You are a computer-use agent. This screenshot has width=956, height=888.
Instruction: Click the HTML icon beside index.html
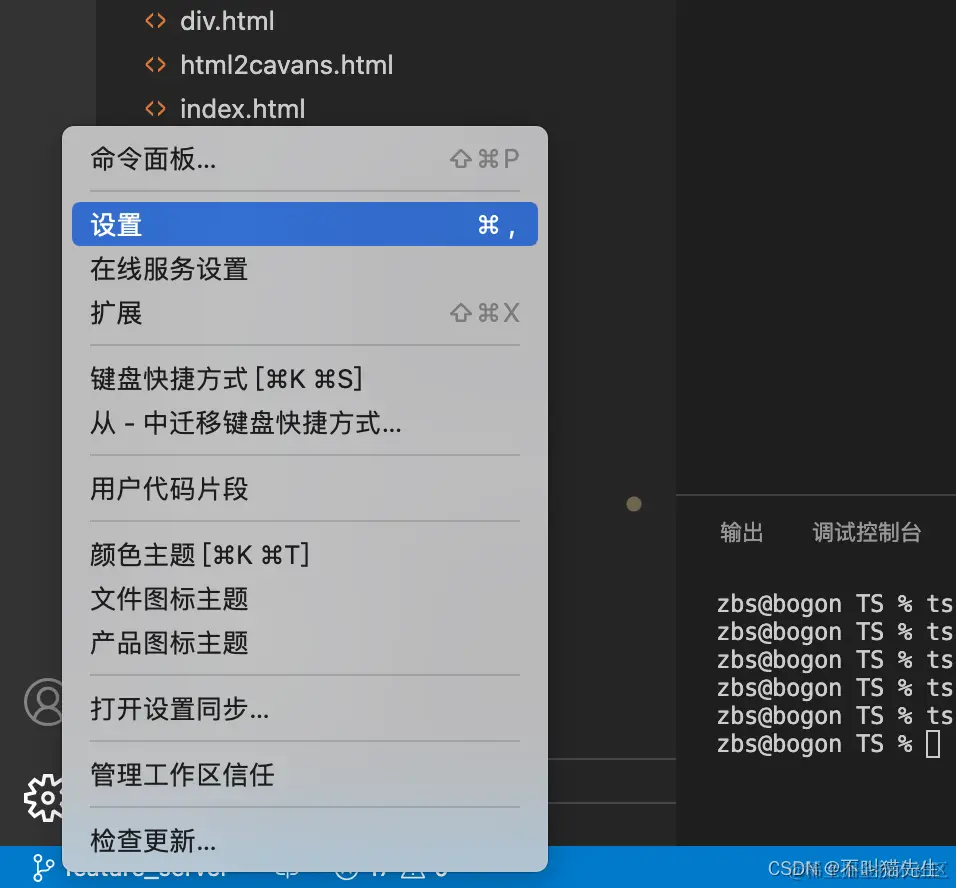[155, 108]
